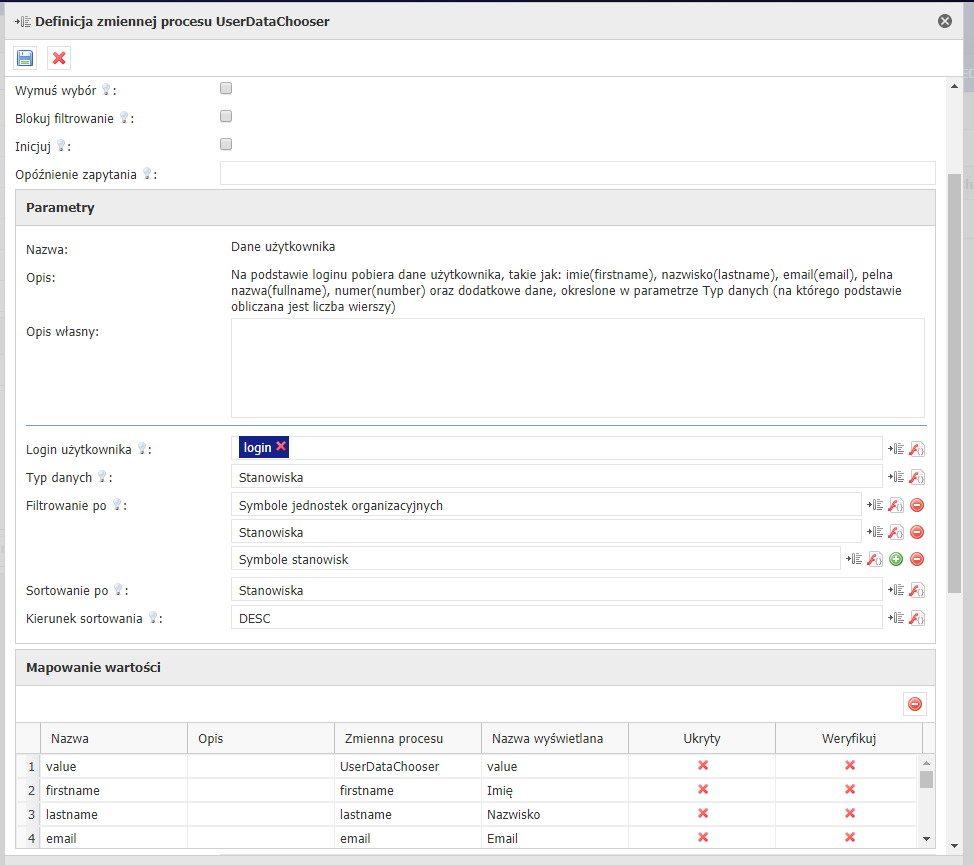Remove the login tag from Login użytkownika
The width and height of the screenshot is (974, 865).
(281, 447)
